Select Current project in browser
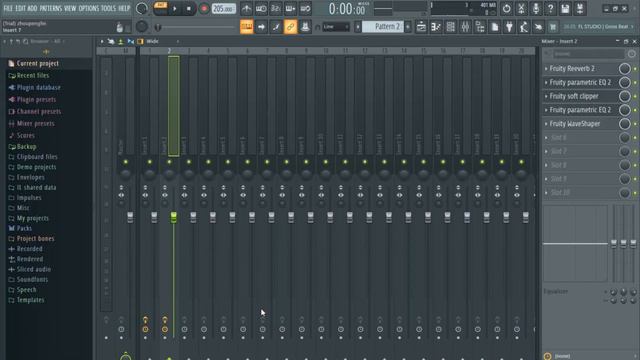This screenshot has height=360, width=640. [x=38, y=64]
